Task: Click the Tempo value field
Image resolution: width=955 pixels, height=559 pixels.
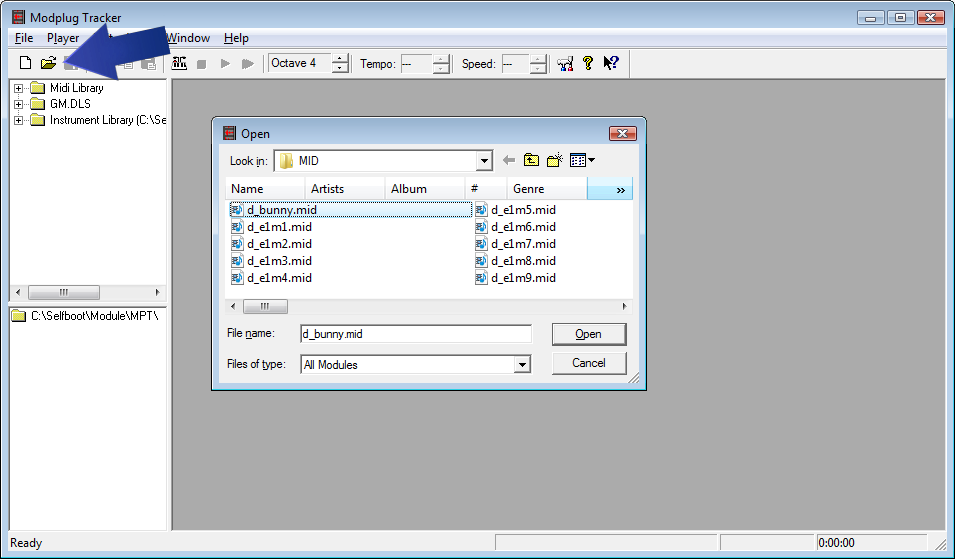Action: (x=417, y=64)
